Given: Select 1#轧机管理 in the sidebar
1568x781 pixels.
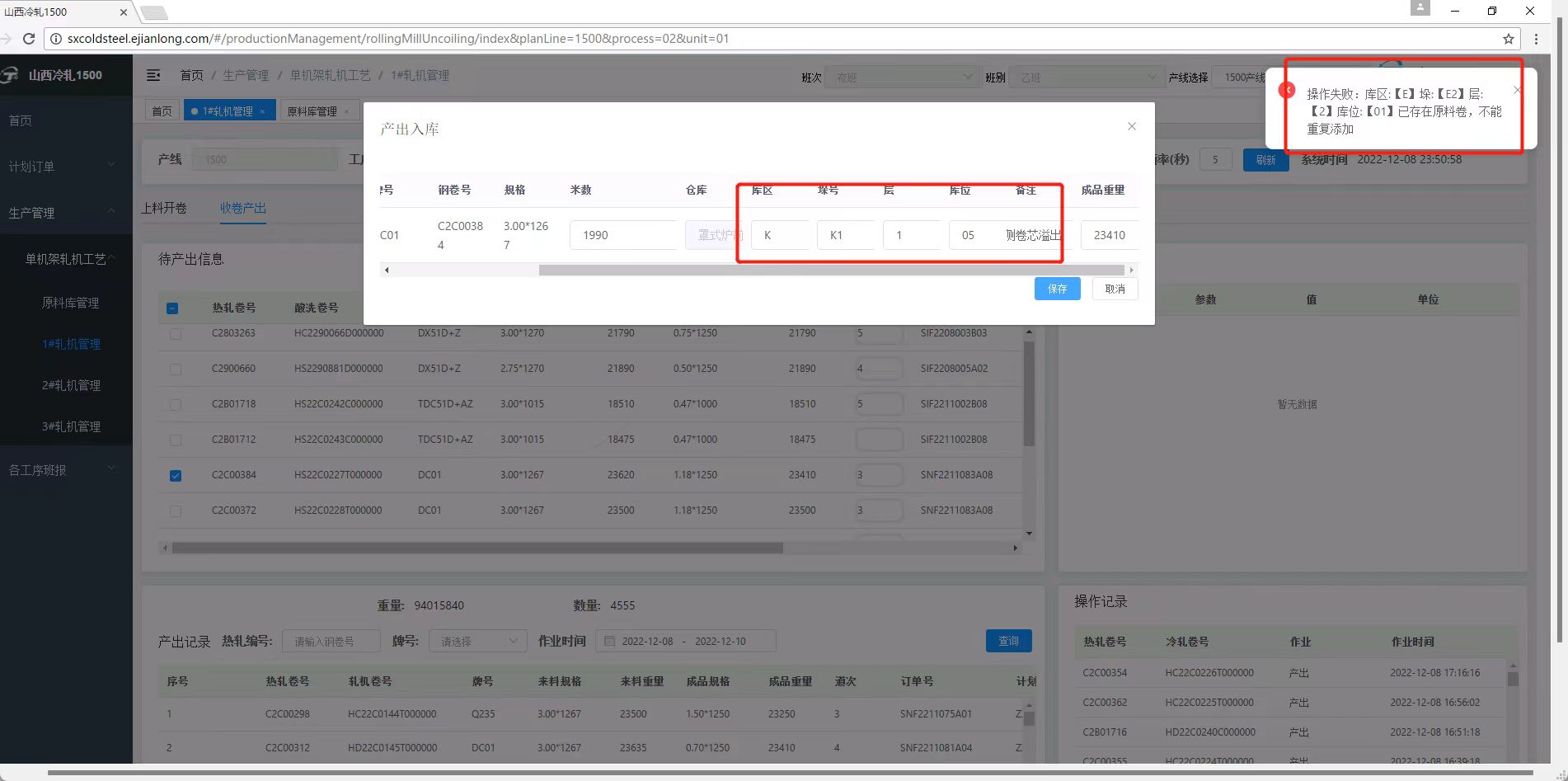Looking at the screenshot, I should pos(71,344).
